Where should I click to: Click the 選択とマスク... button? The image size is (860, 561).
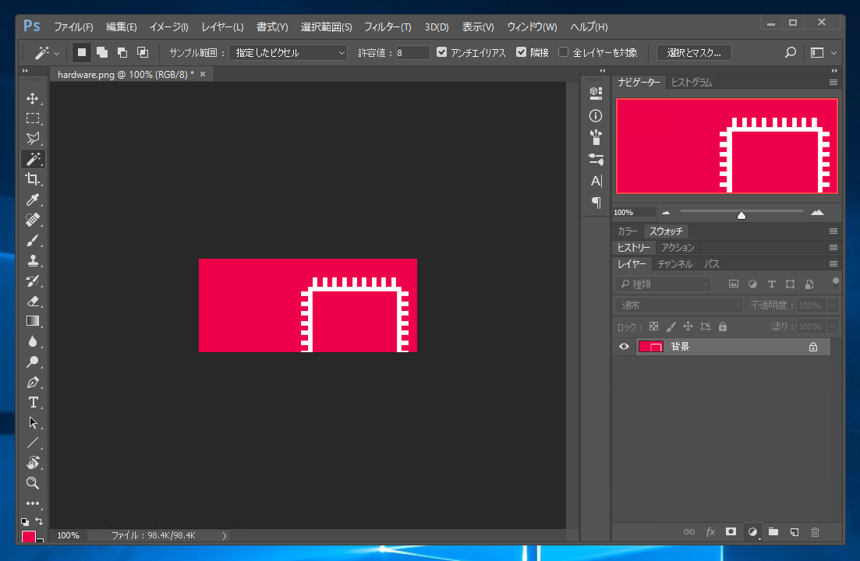tap(694, 53)
